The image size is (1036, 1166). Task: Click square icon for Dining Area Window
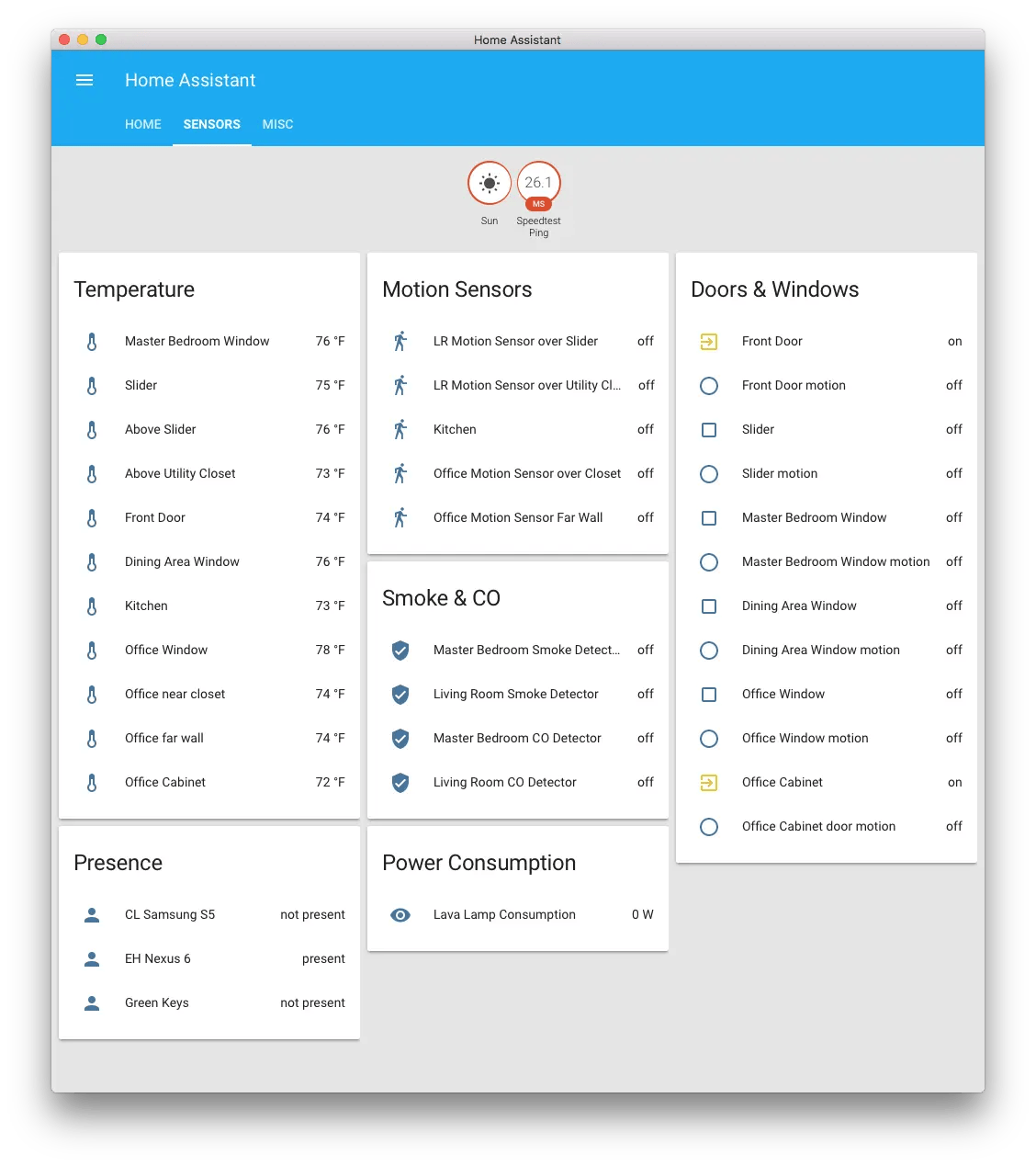click(709, 606)
